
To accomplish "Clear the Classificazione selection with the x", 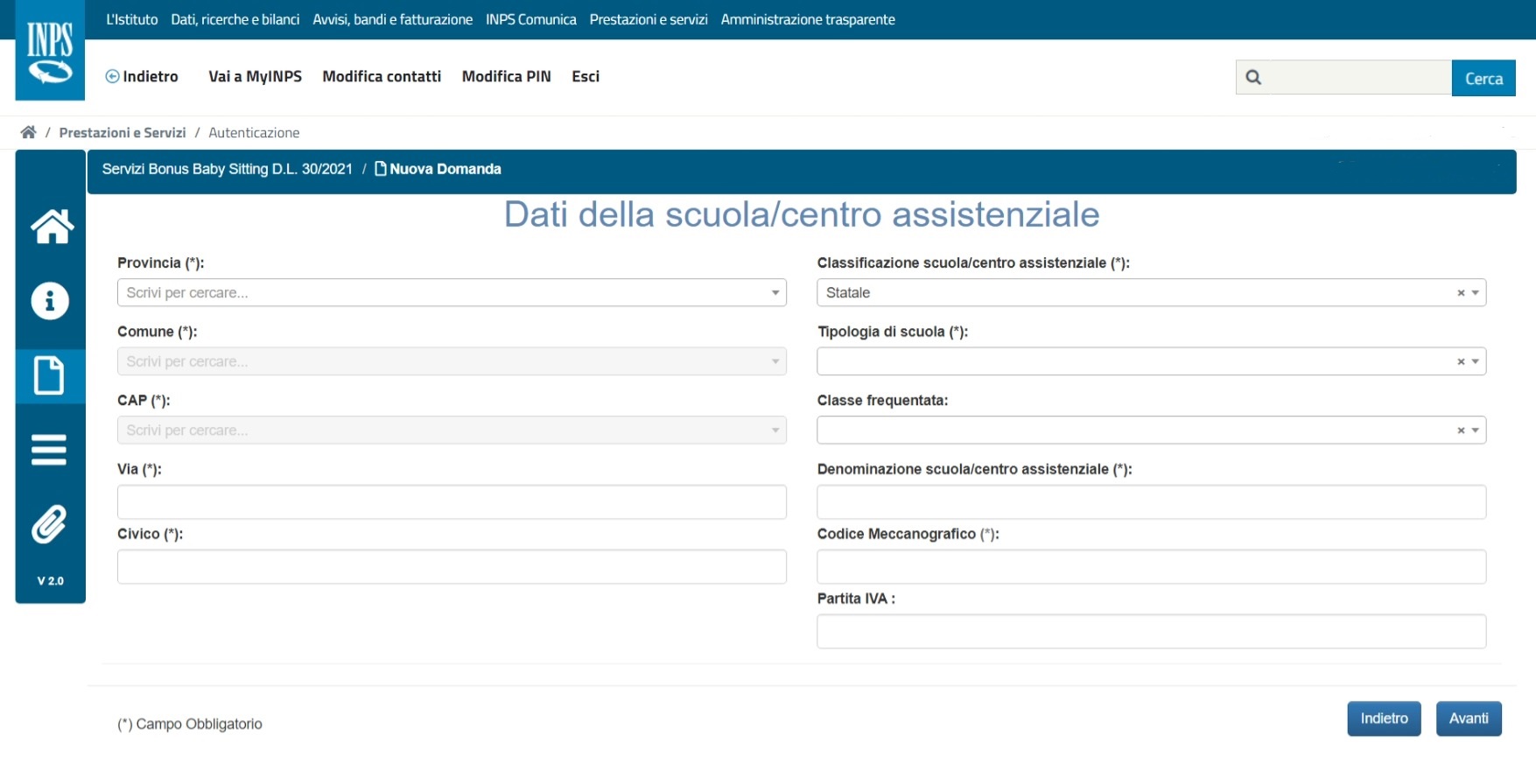I will (1461, 293).
